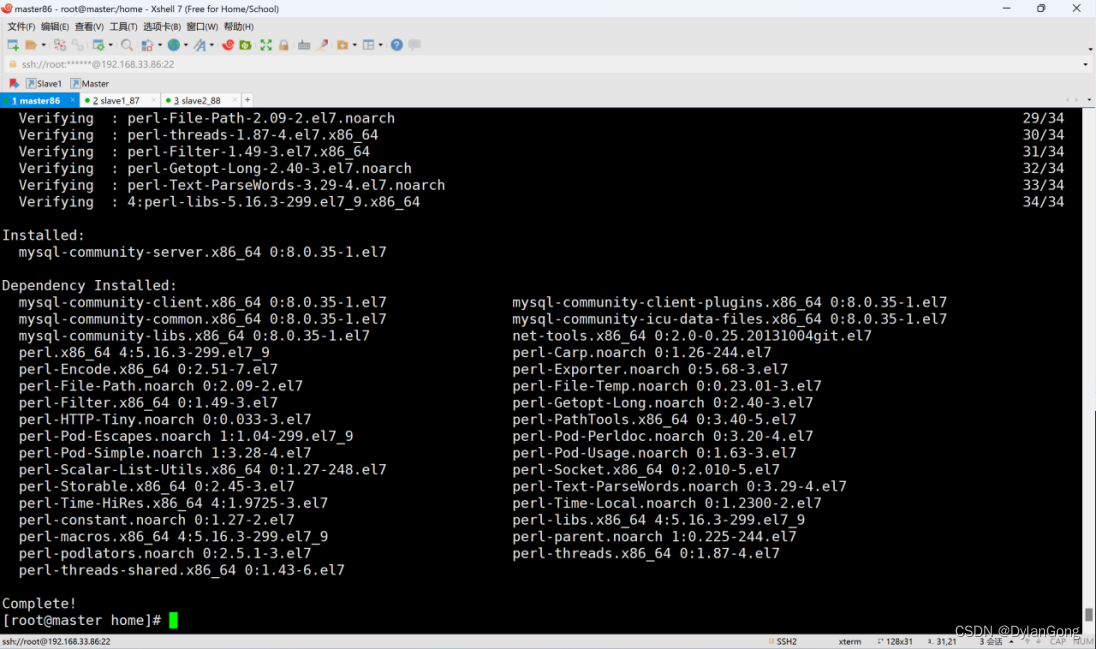Launch Xftp with red swirl icon
This screenshot has height=649, width=1096.
tap(228, 45)
